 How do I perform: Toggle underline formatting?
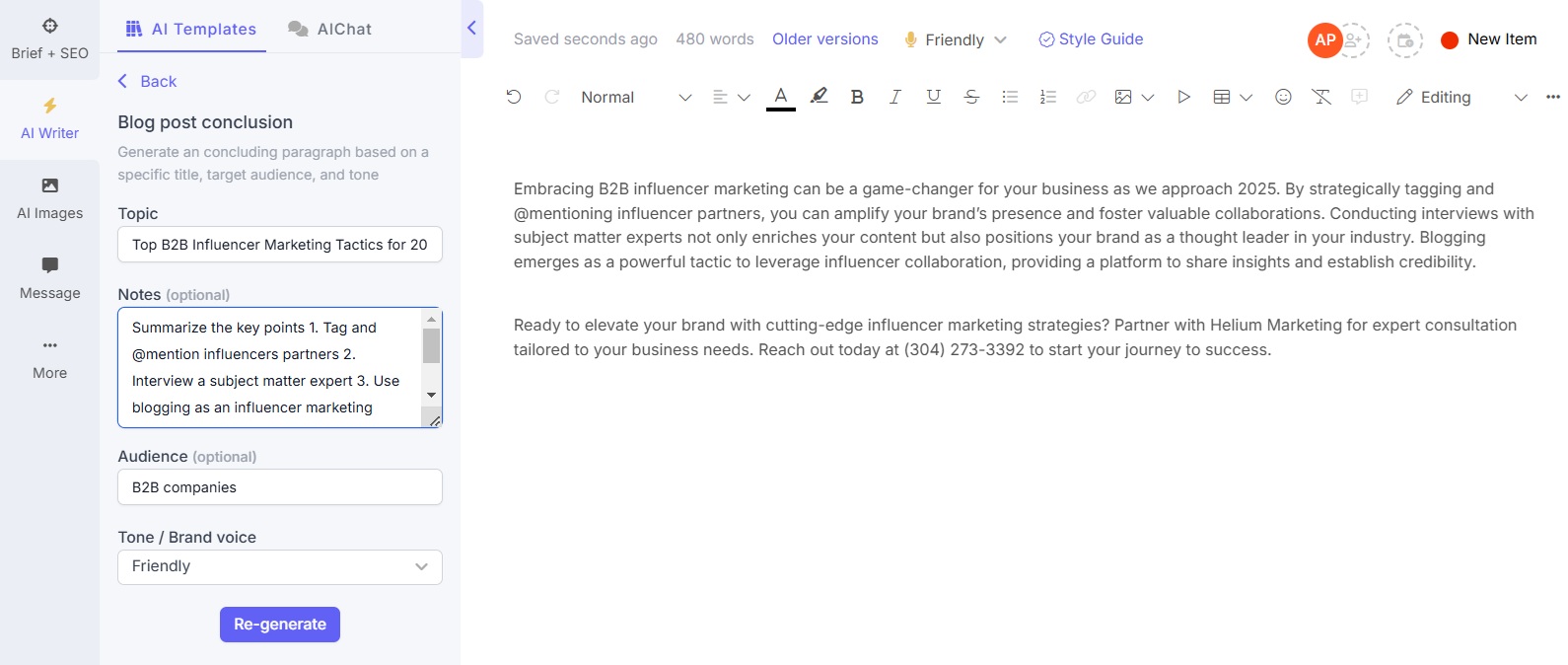(x=933, y=97)
